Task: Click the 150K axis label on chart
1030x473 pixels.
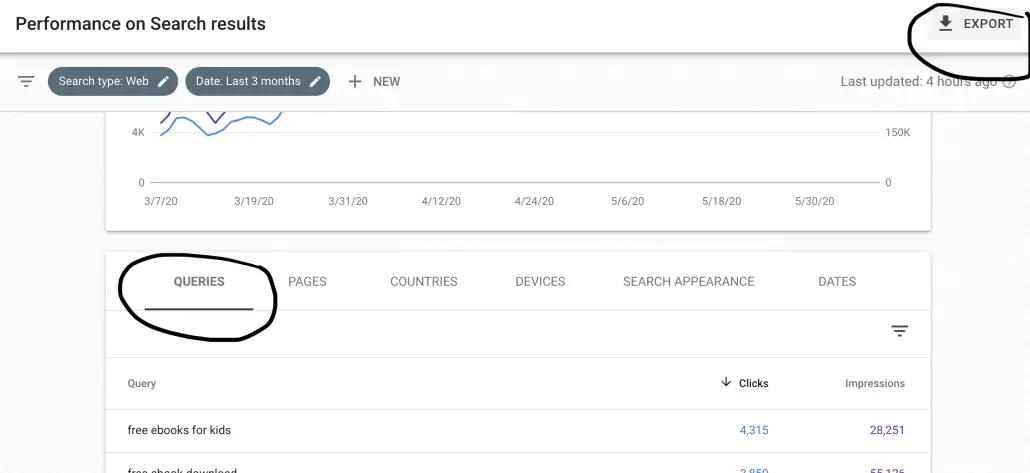Action: tap(898, 133)
